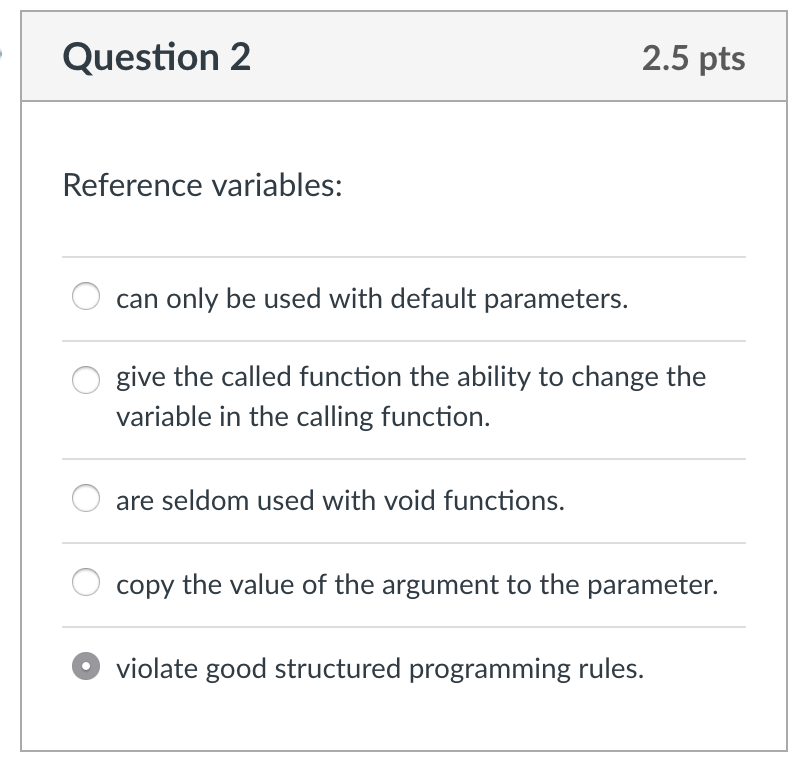Select radio option 'can only be used with default parameters'
This screenshot has height=776, width=804.
click(85, 296)
